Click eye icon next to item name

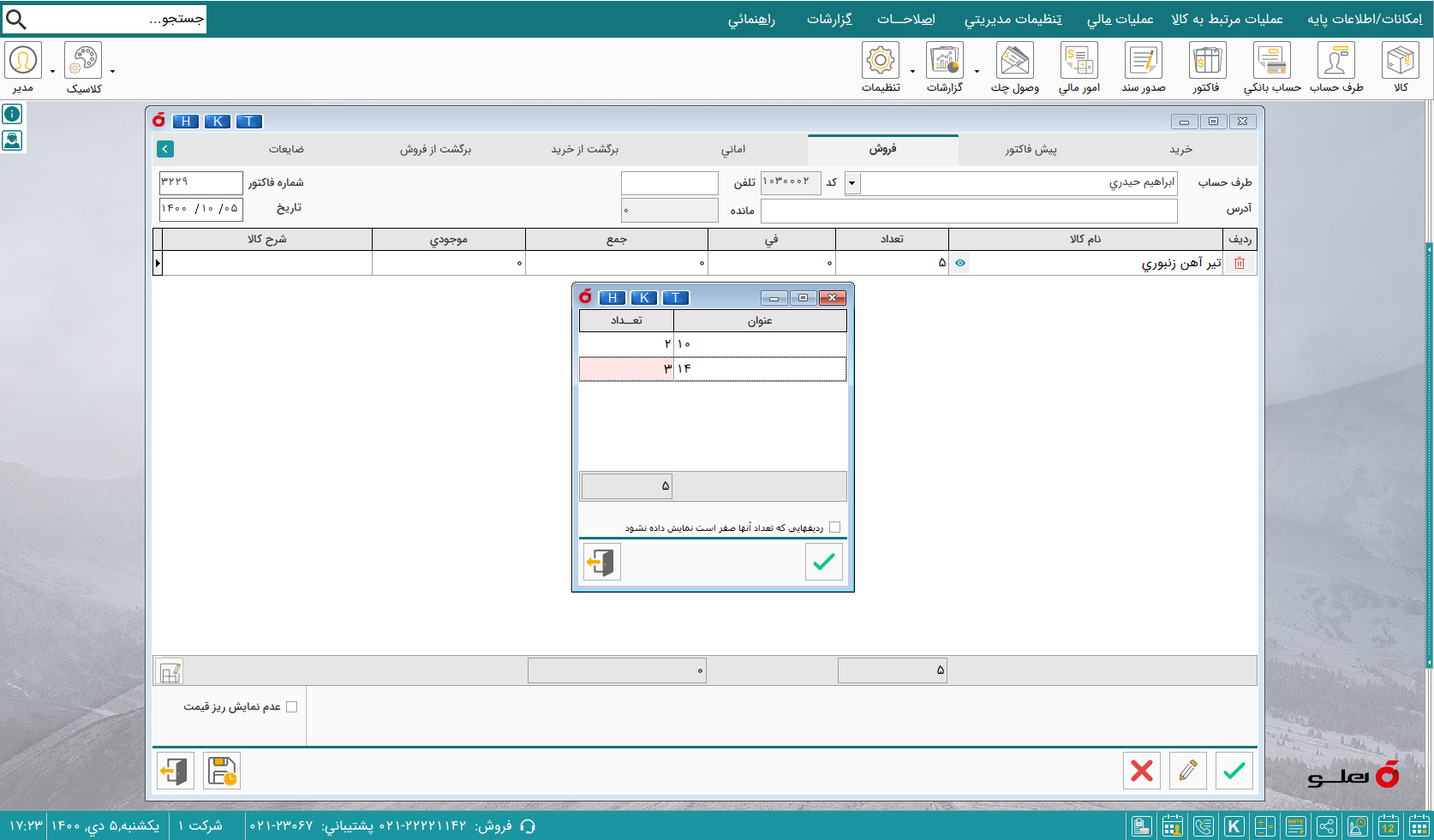[x=960, y=264]
